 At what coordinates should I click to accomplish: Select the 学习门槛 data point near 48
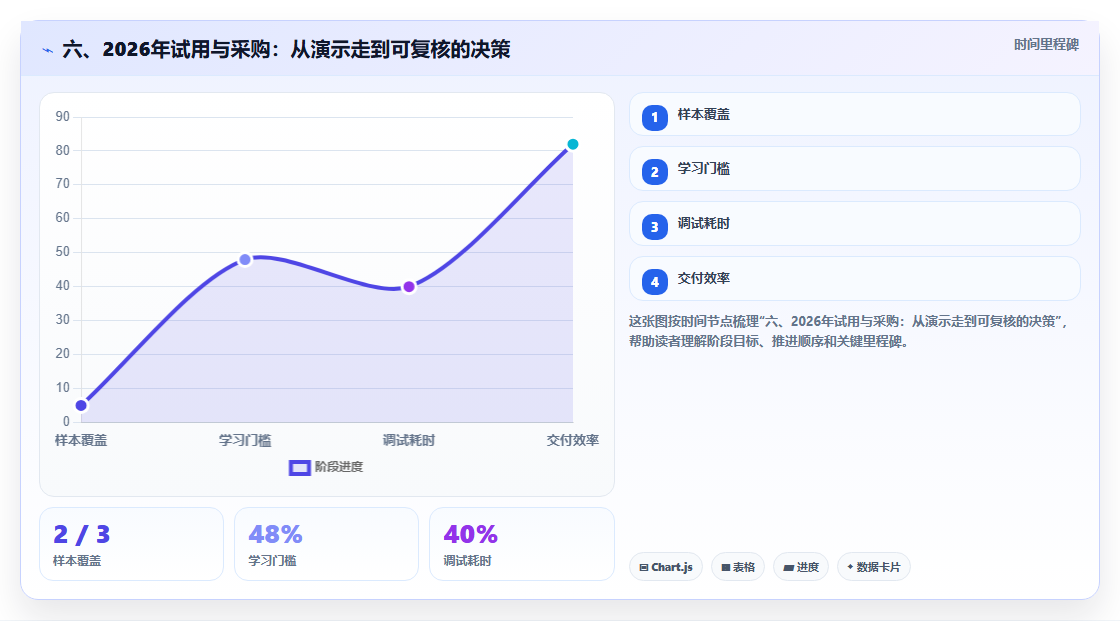coord(245,259)
